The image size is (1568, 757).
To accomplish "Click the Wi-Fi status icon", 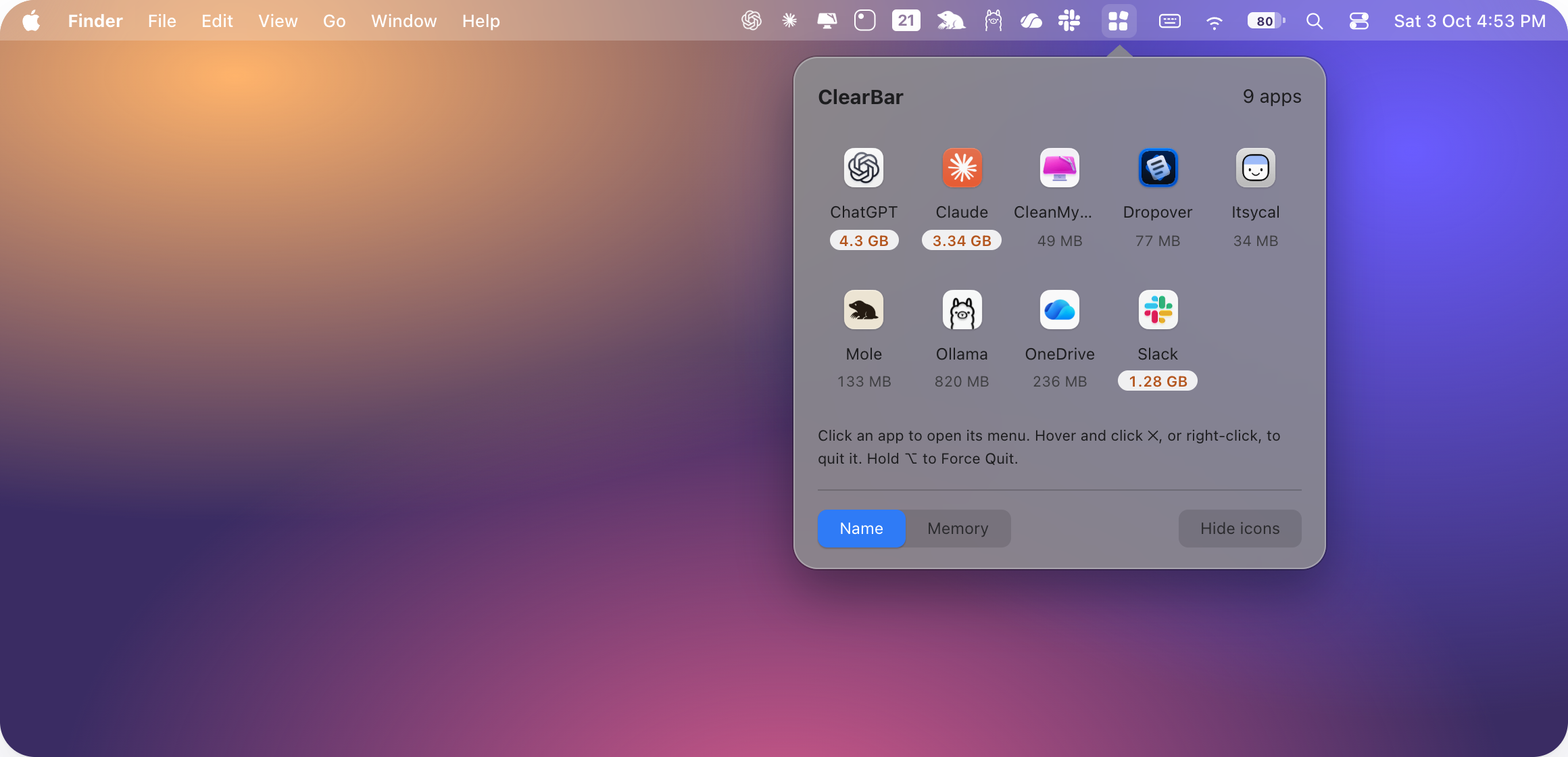I will [x=1215, y=22].
